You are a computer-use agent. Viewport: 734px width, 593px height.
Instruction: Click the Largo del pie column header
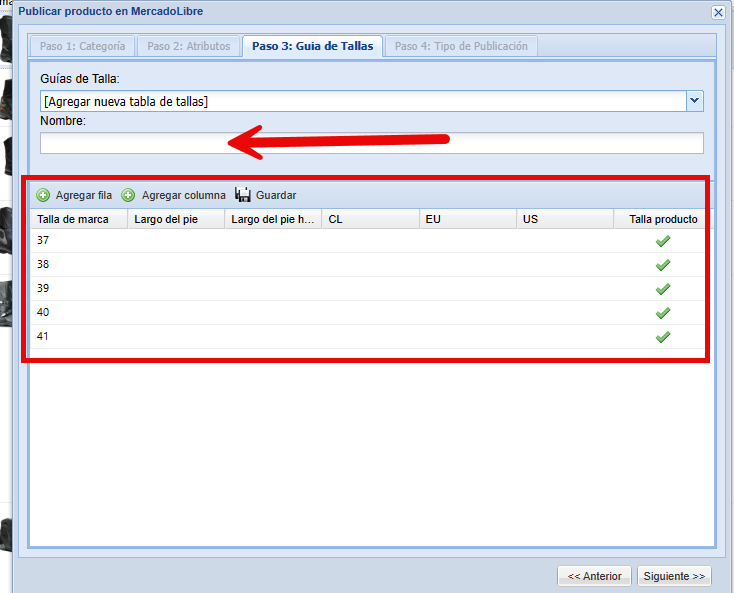pyautogui.click(x=176, y=219)
